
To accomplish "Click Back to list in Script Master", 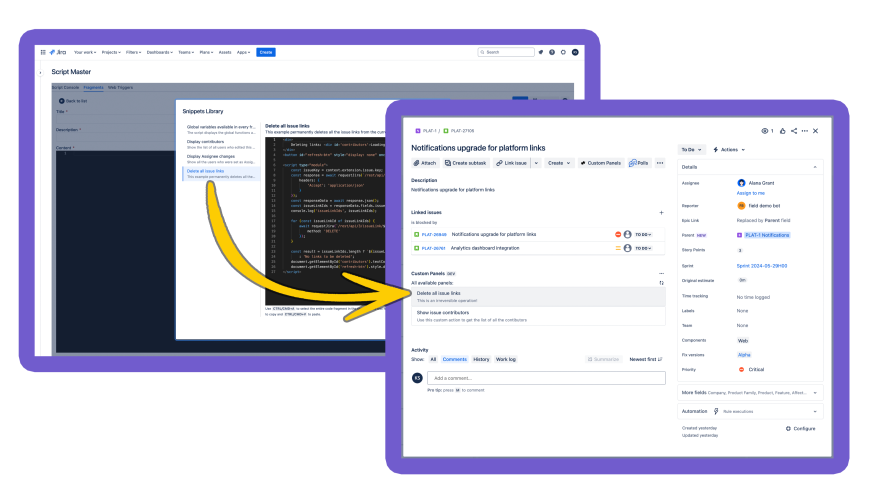I will point(73,101).
